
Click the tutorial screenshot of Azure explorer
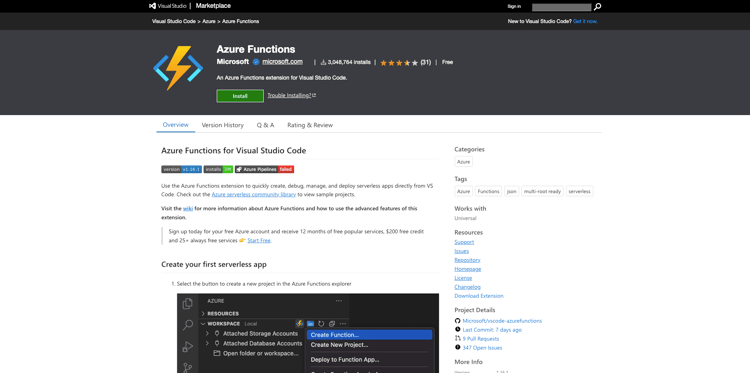[x=308, y=333]
